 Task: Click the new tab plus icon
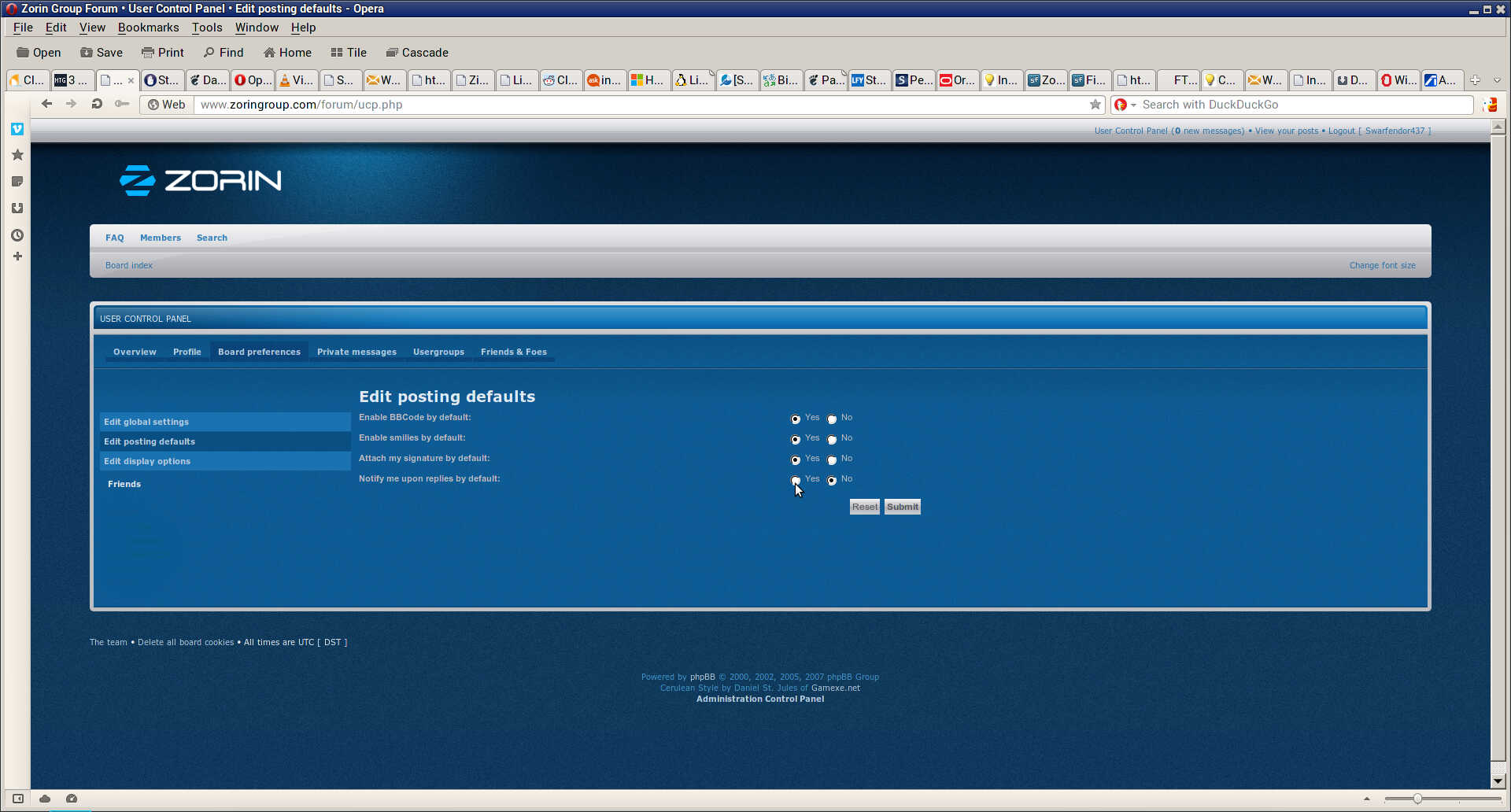1475,80
